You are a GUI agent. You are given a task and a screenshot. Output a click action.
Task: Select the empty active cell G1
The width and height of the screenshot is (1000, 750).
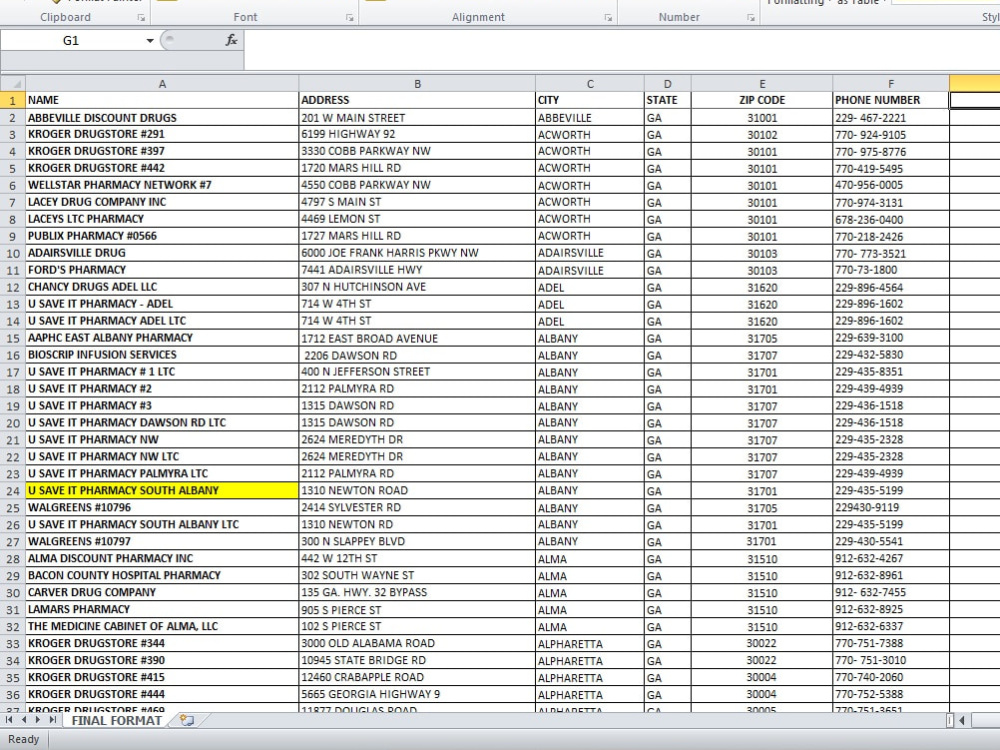point(974,100)
